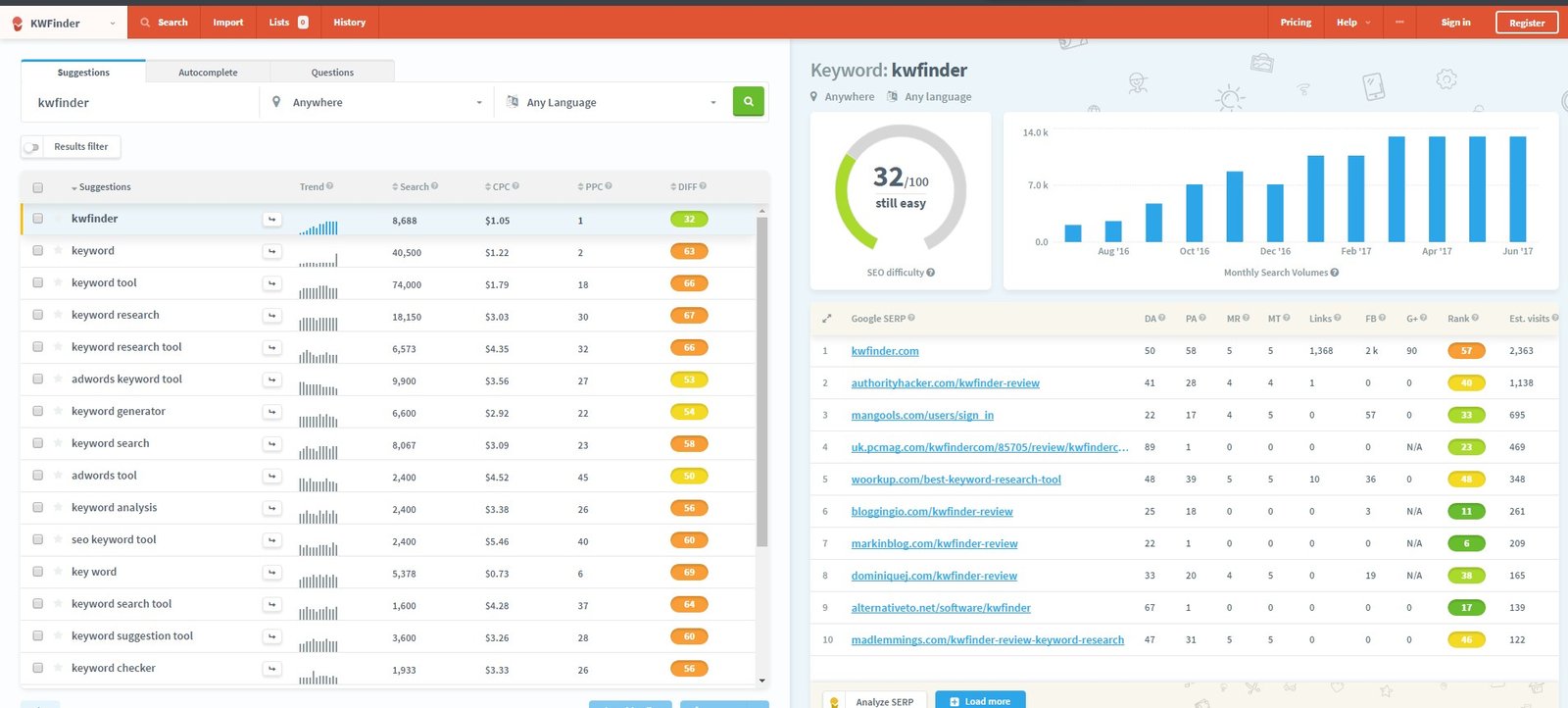Click Trend column help icon
Image resolution: width=1568 pixels, height=708 pixels.
pyautogui.click(x=329, y=186)
